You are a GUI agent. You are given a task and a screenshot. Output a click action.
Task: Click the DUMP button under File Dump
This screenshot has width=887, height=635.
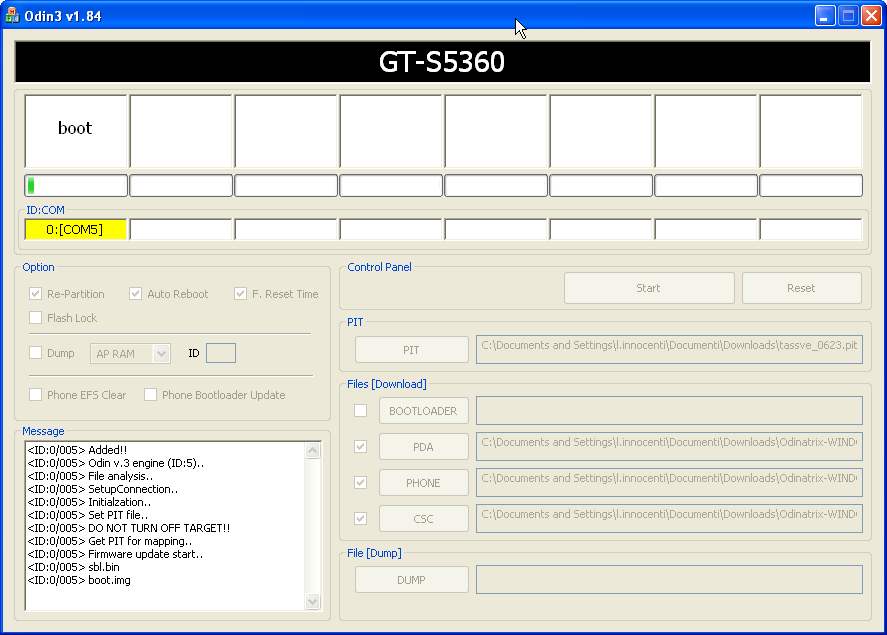[411, 579]
